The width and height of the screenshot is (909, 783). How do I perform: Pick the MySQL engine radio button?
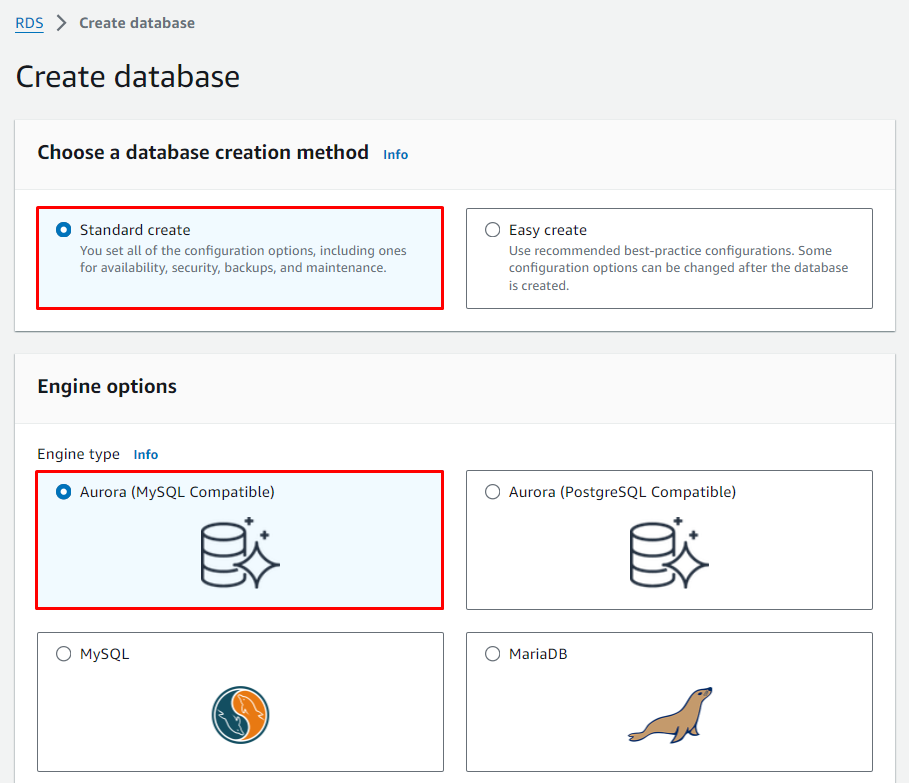pos(64,654)
